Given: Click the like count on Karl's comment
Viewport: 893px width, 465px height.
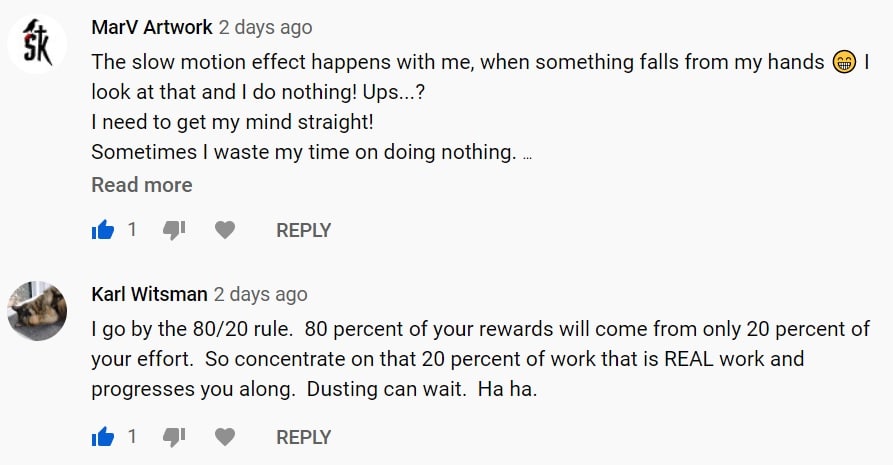Looking at the screenshot, I should [132, 437].
